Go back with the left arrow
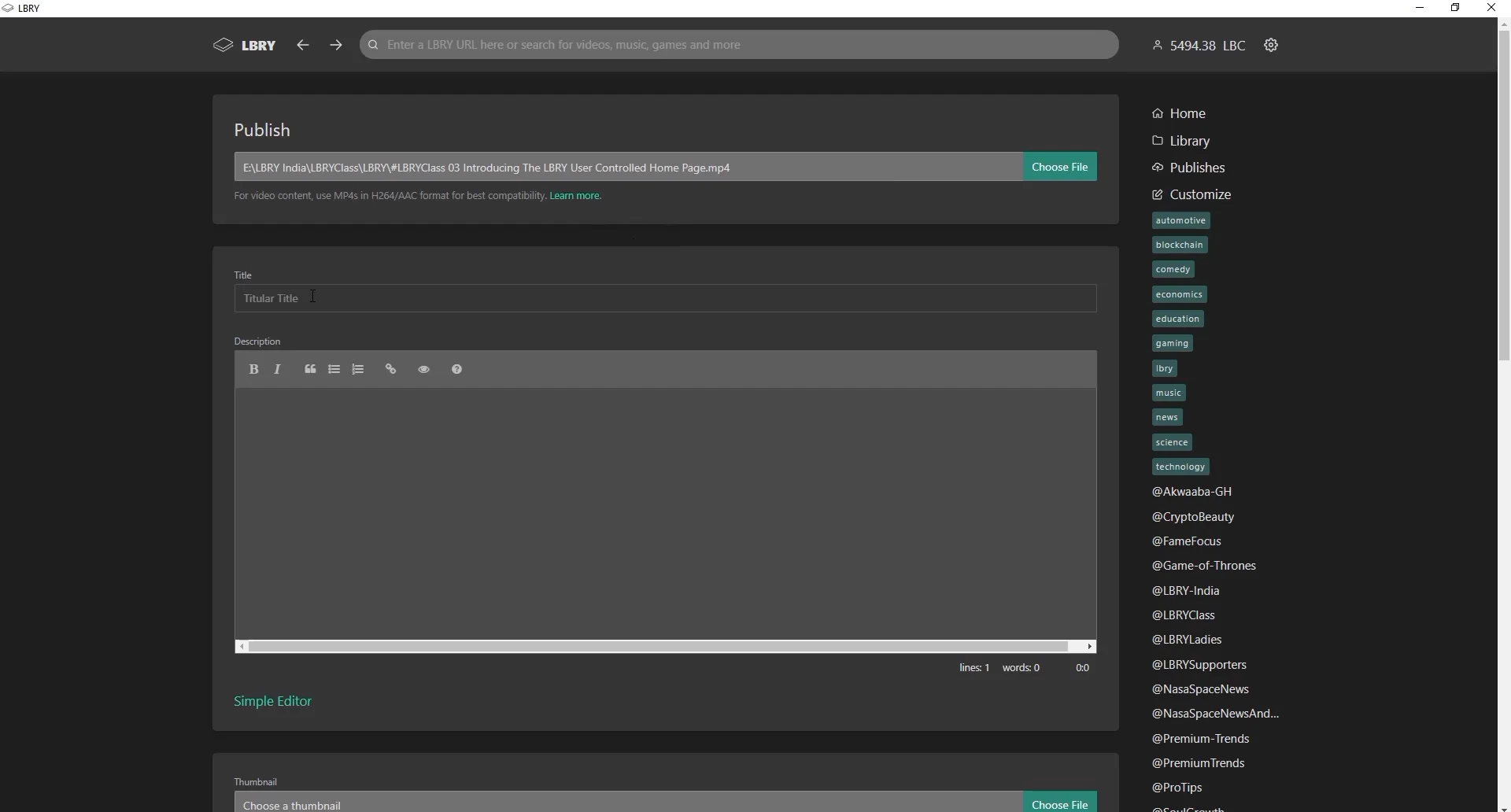 [x=303, y=46]
